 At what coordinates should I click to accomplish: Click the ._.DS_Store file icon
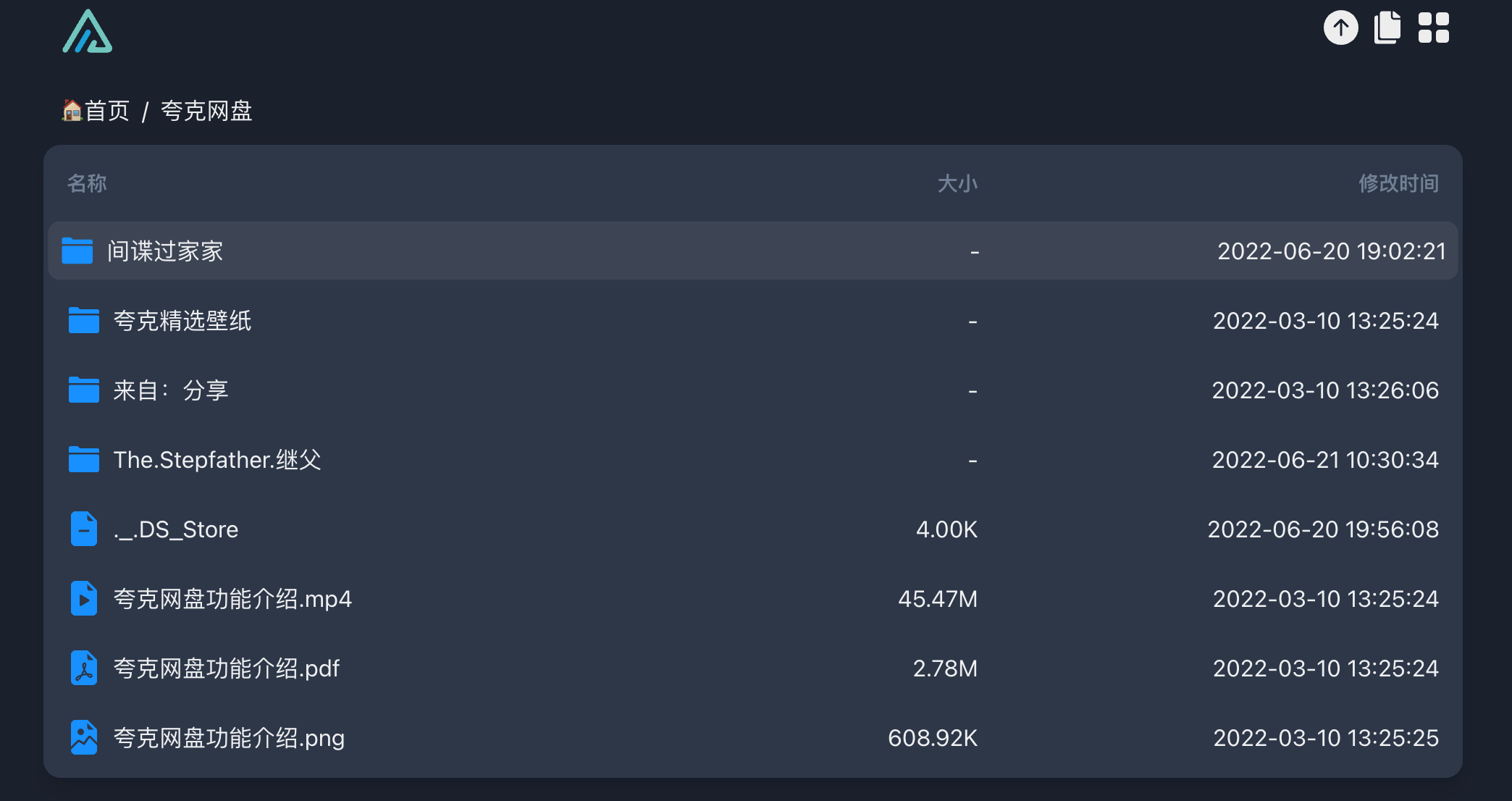click(84, 529)
